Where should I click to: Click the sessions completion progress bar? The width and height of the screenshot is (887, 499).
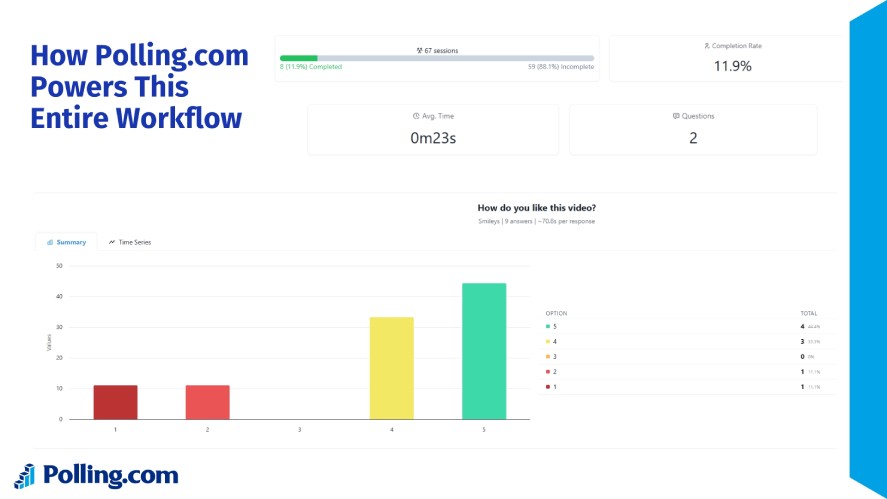coord(437,58)
